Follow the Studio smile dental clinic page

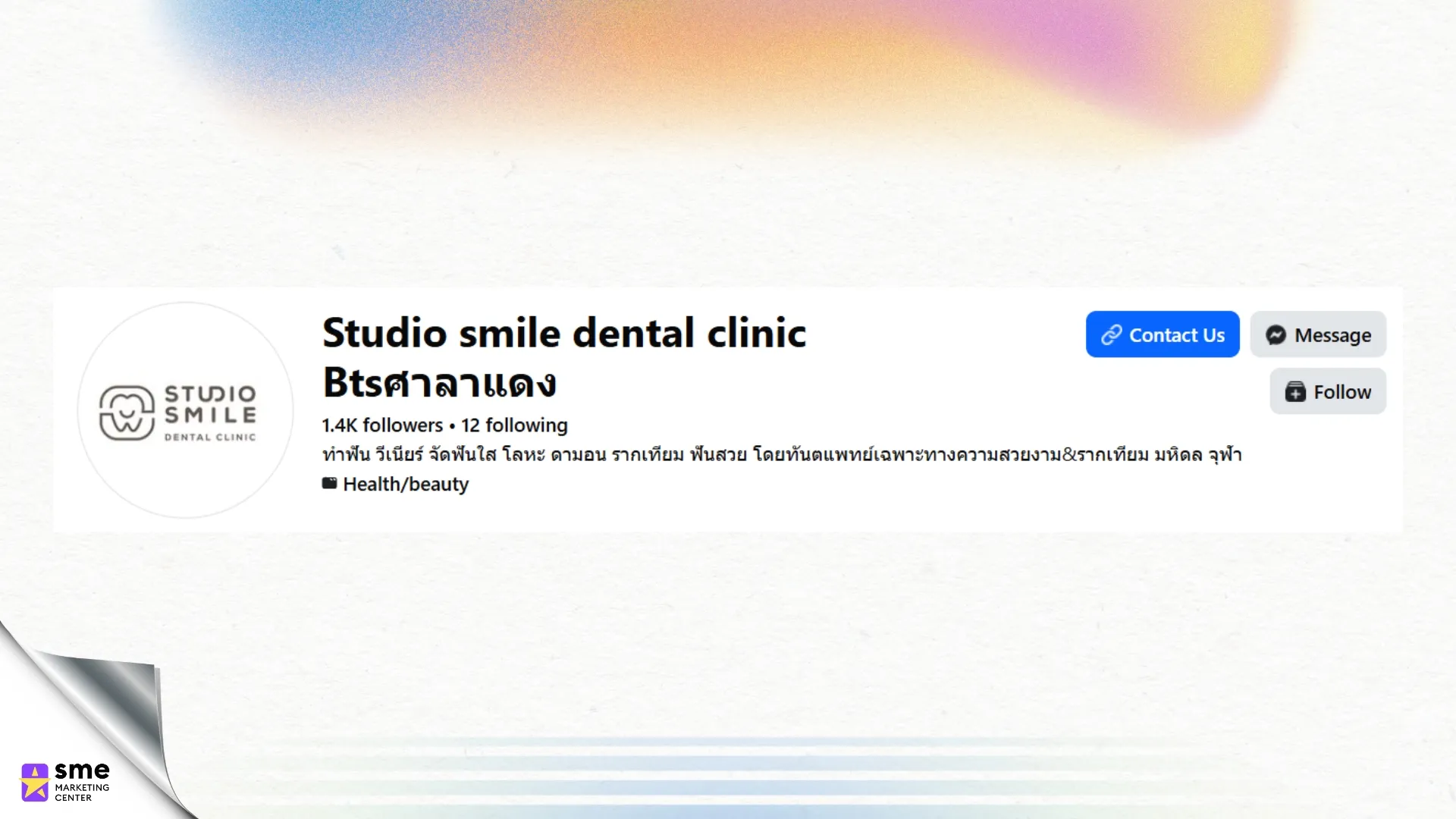pos(1328,391)
